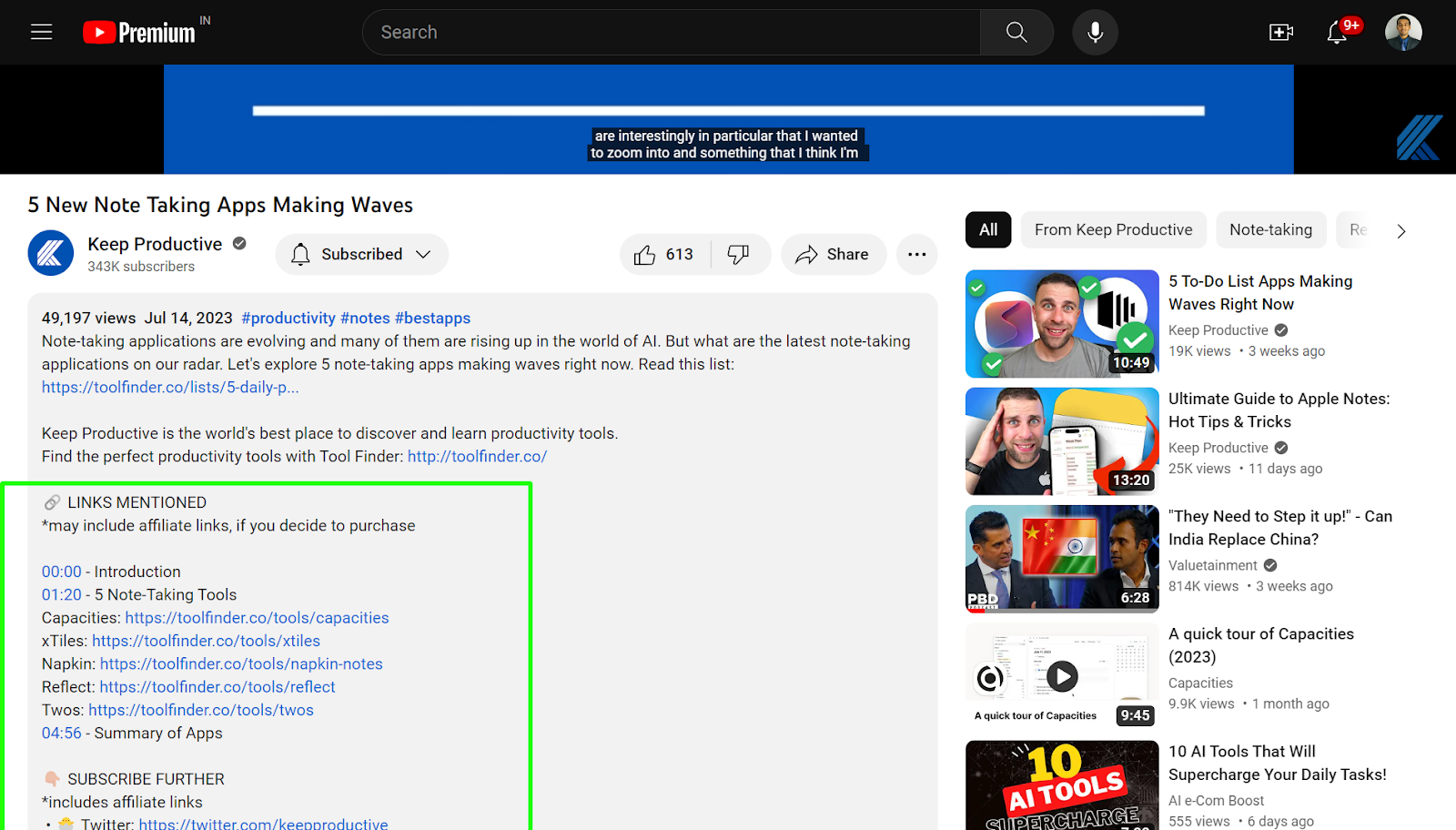This screenshot has height=830, width=1456.
Task: Dislike this video
Action: [739, 255]
